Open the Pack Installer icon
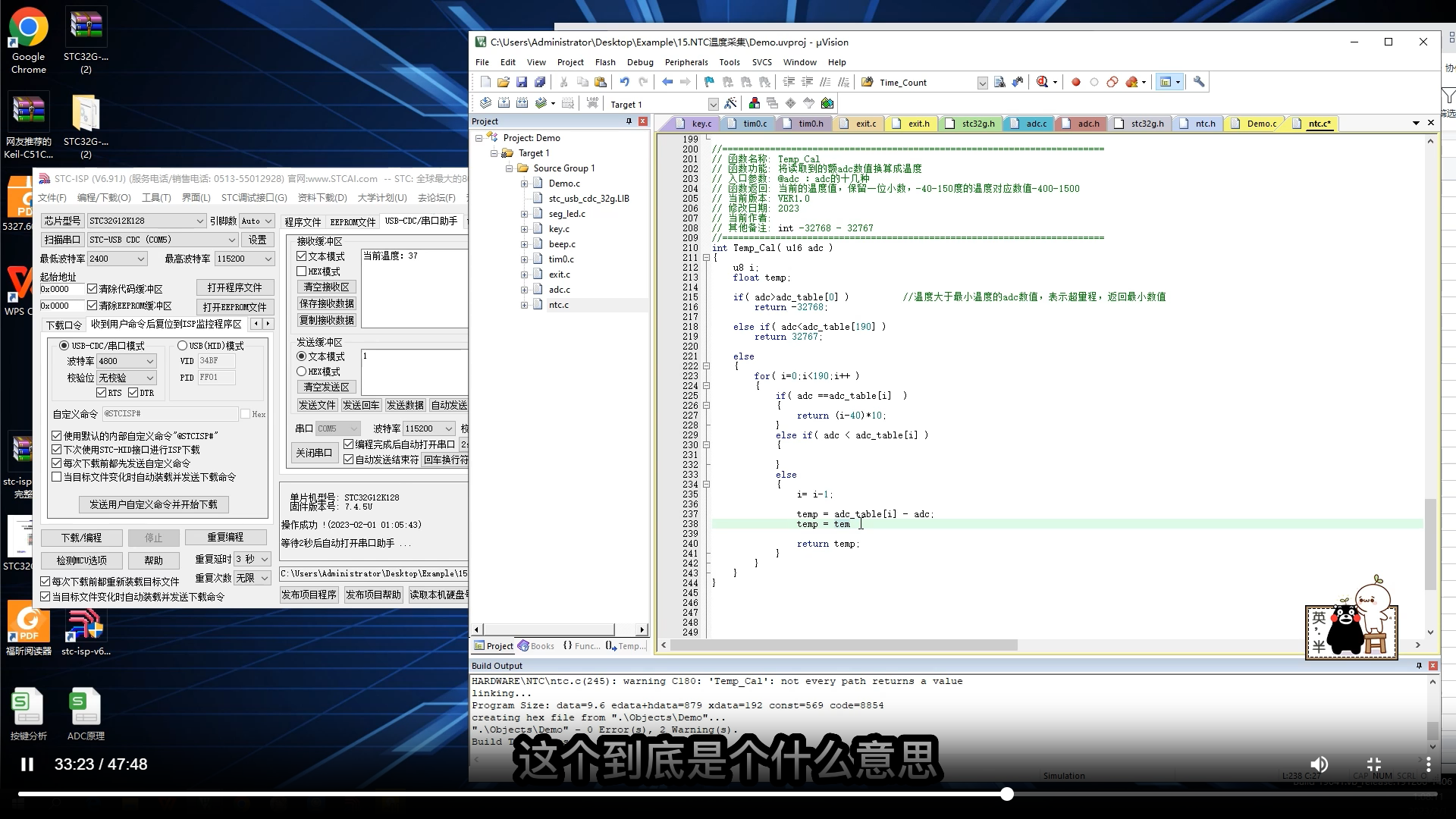Screen dimensions: 1456x819 [x=827, y=103]
